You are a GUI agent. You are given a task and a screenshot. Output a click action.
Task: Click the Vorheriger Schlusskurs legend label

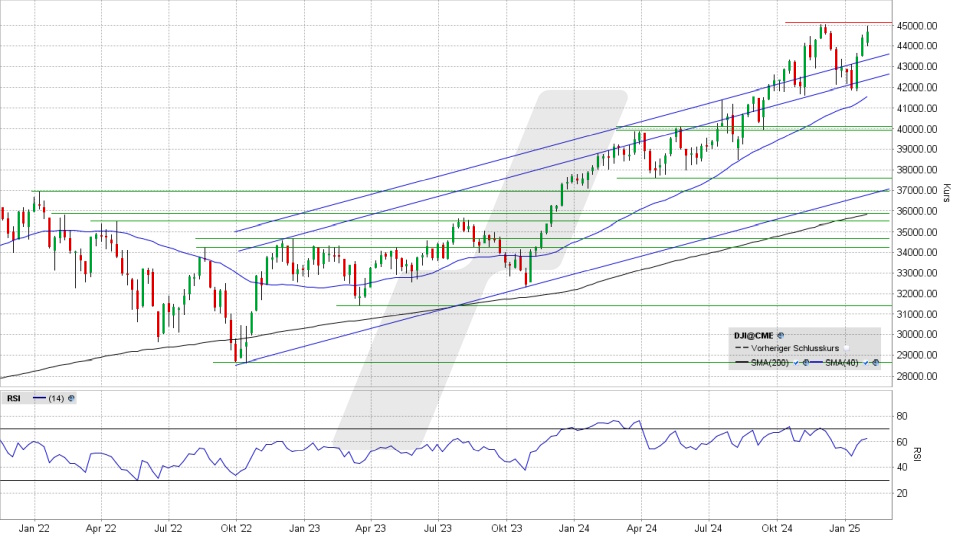point(795,348)
